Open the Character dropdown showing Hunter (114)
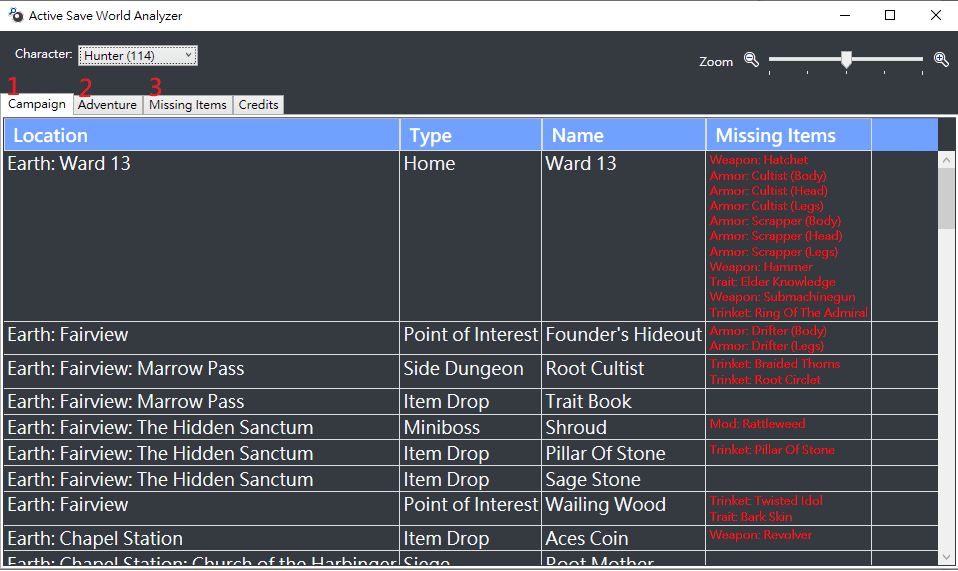 coord(137,56)
